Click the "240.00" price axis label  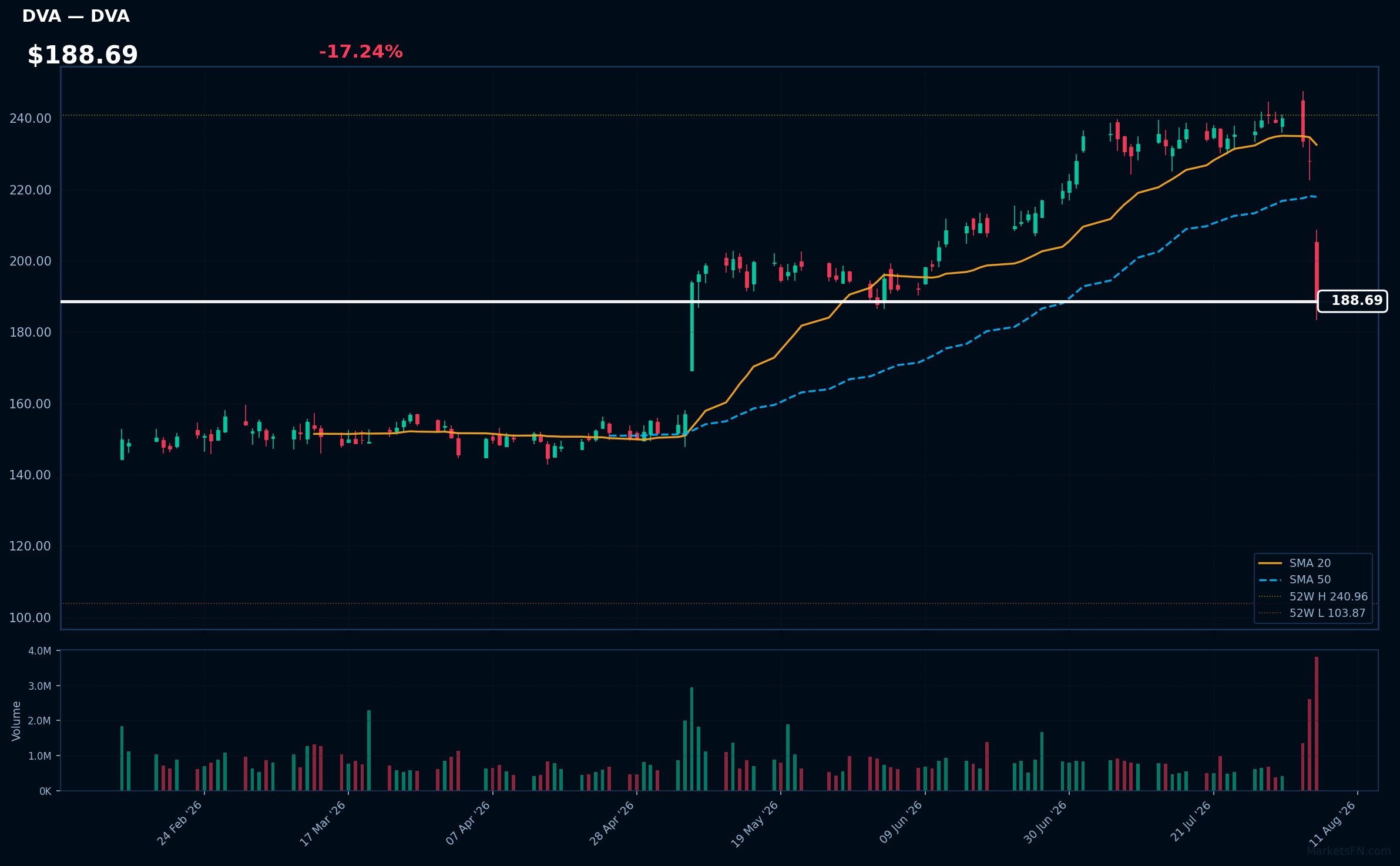pyautogui.click(x=31, y=119)
